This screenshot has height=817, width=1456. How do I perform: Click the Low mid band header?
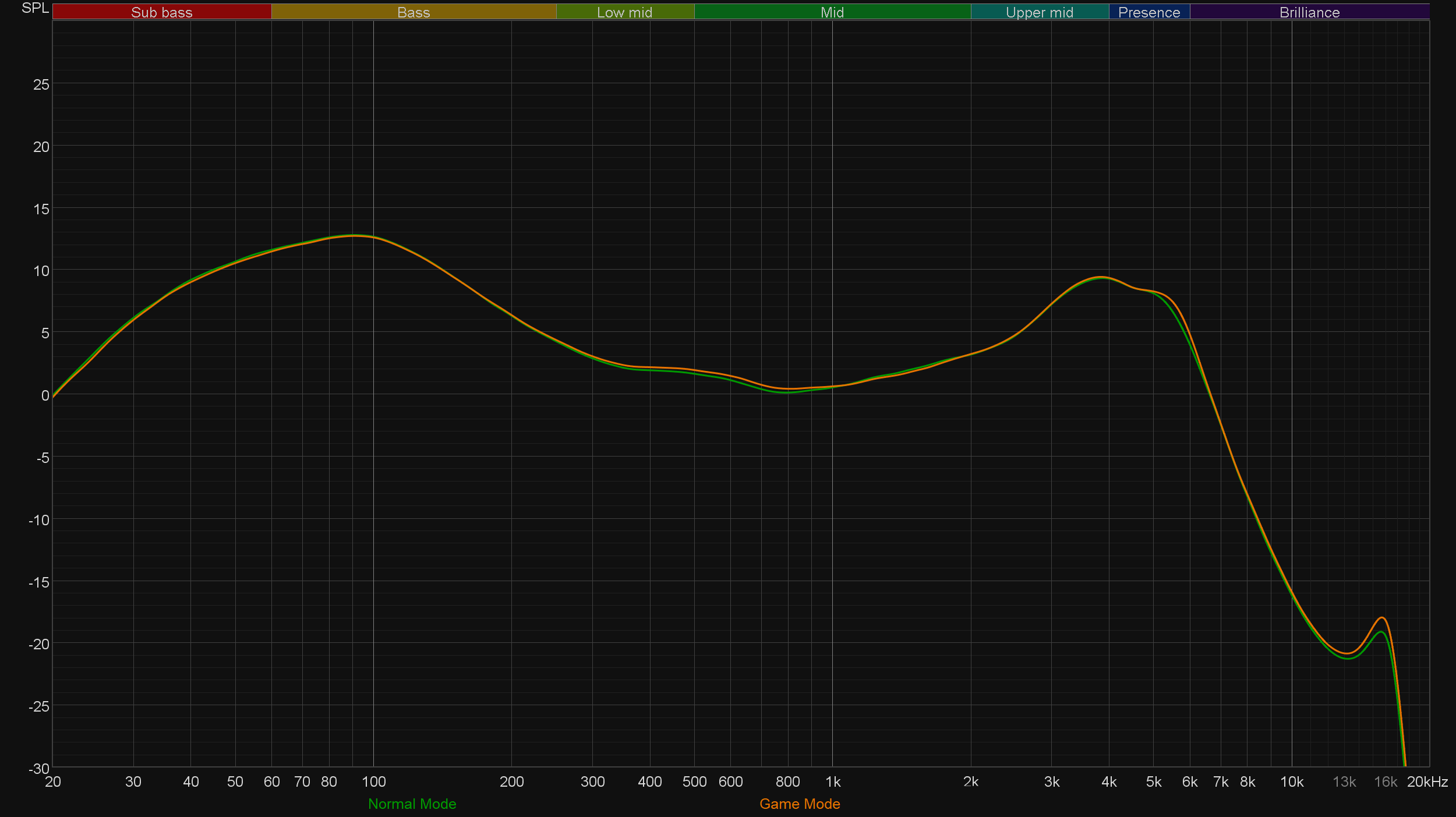click(624, 12)
